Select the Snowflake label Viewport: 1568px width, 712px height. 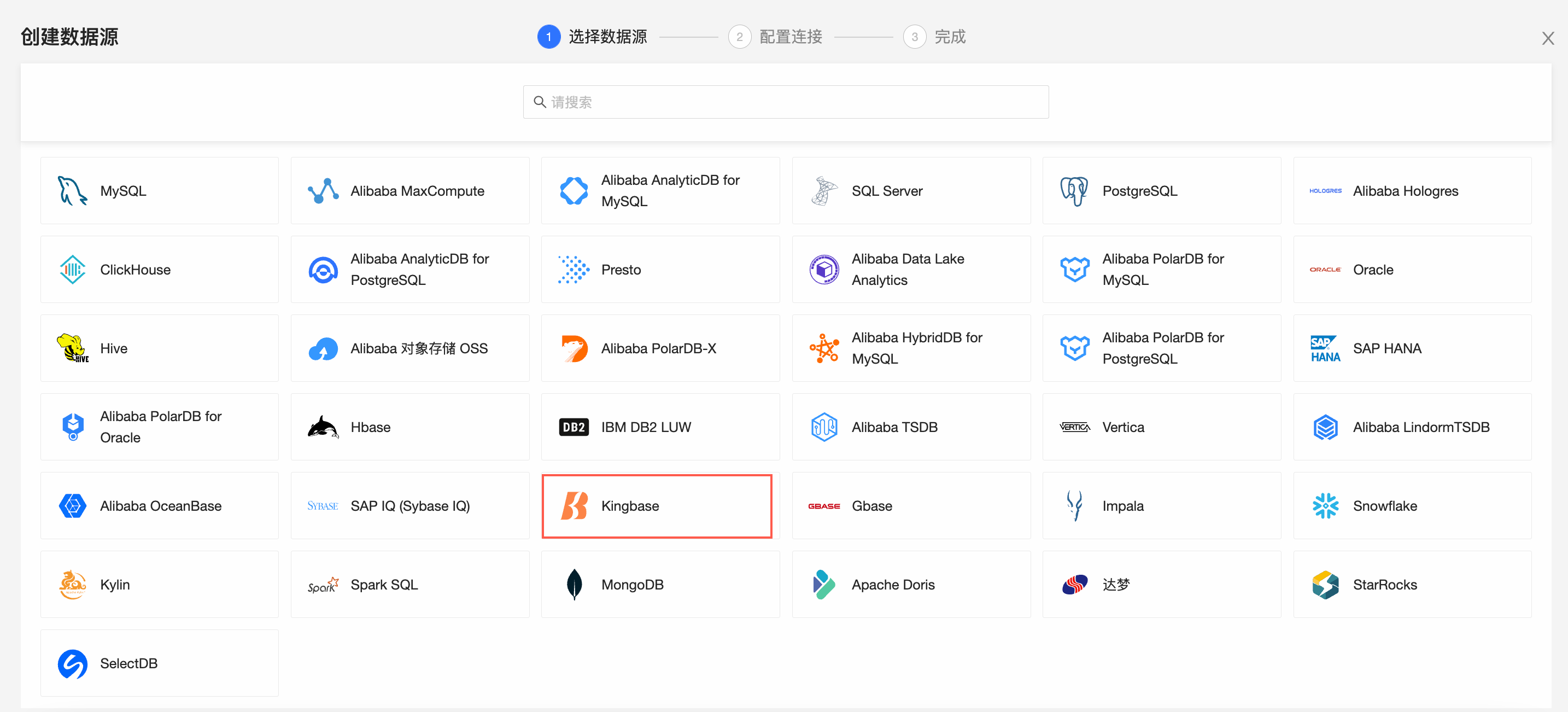coord(1385,505)
